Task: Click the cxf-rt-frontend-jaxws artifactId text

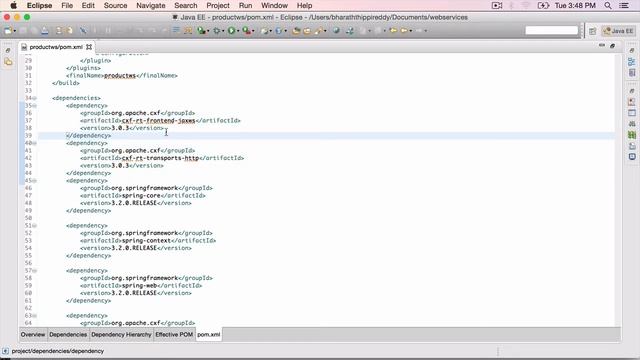Action: click(158, 120)
